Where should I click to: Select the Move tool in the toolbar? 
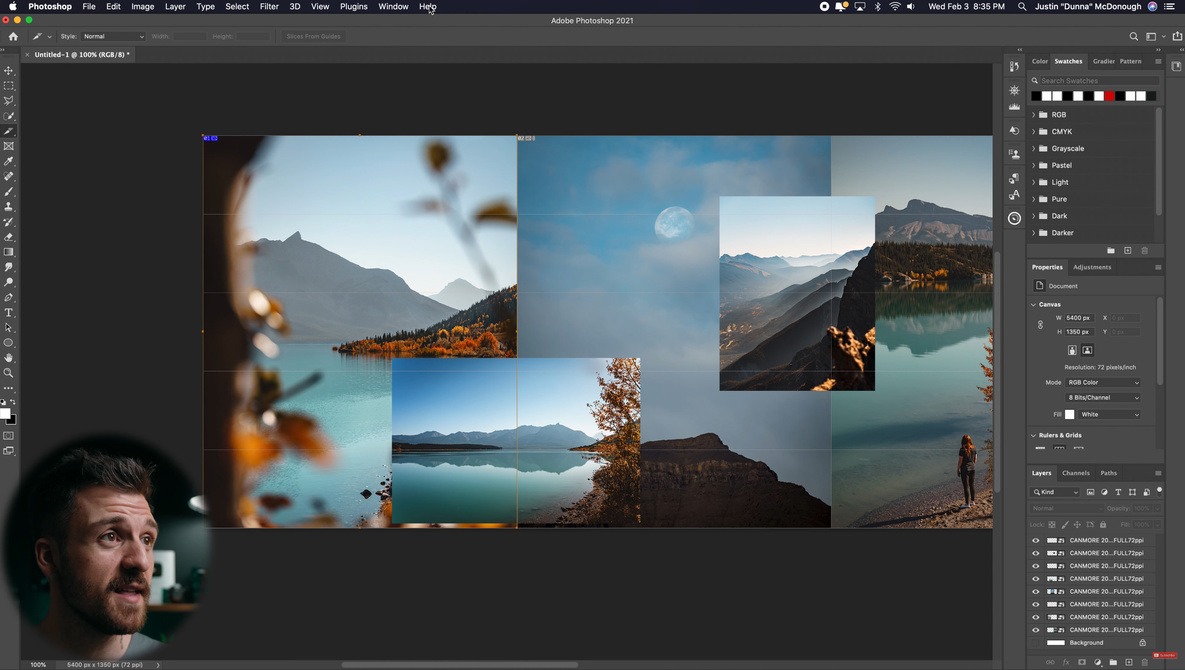pos(8,71)
